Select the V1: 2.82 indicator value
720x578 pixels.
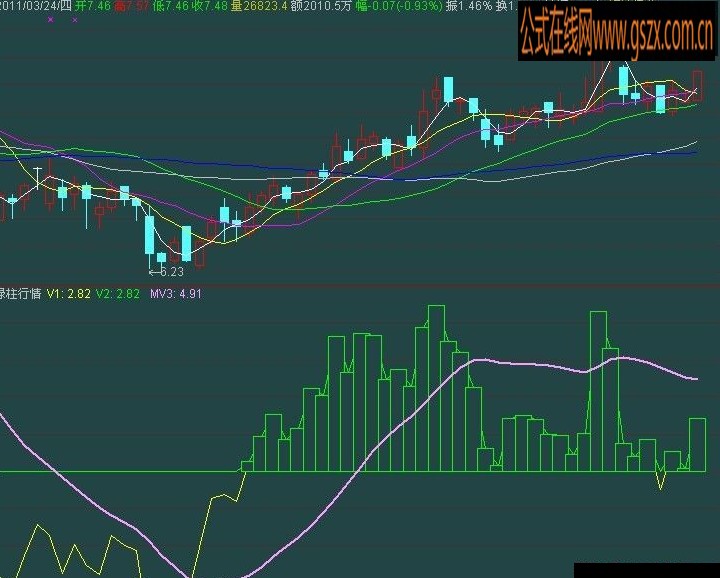click(x=69, y=293)
